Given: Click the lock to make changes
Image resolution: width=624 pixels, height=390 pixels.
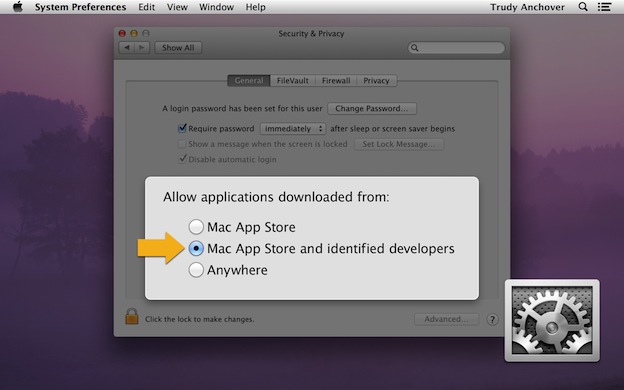Looking at the screenshot, I should [132, 316].
